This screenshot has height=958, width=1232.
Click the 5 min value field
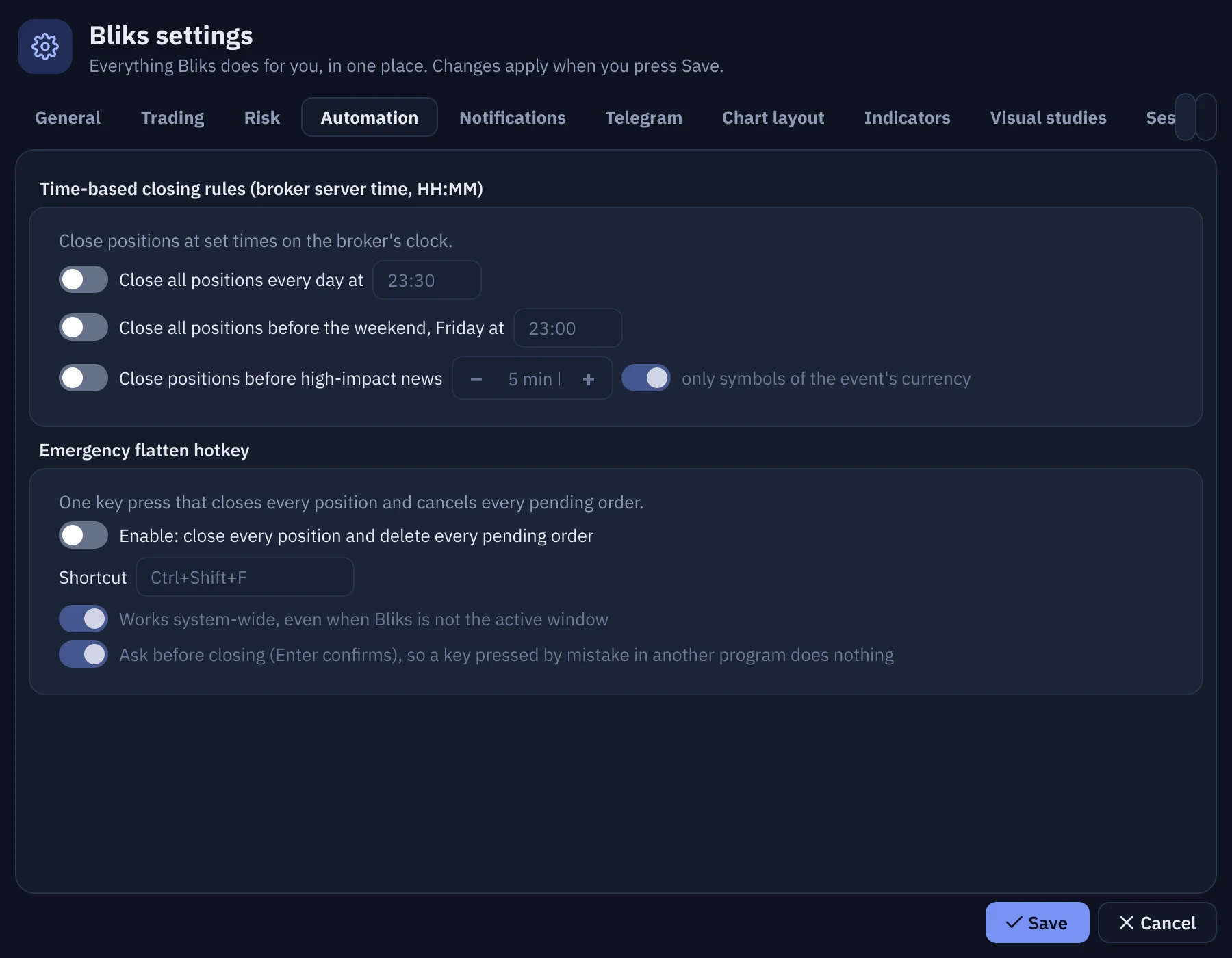pyautogui.click(x=533, y=379)
